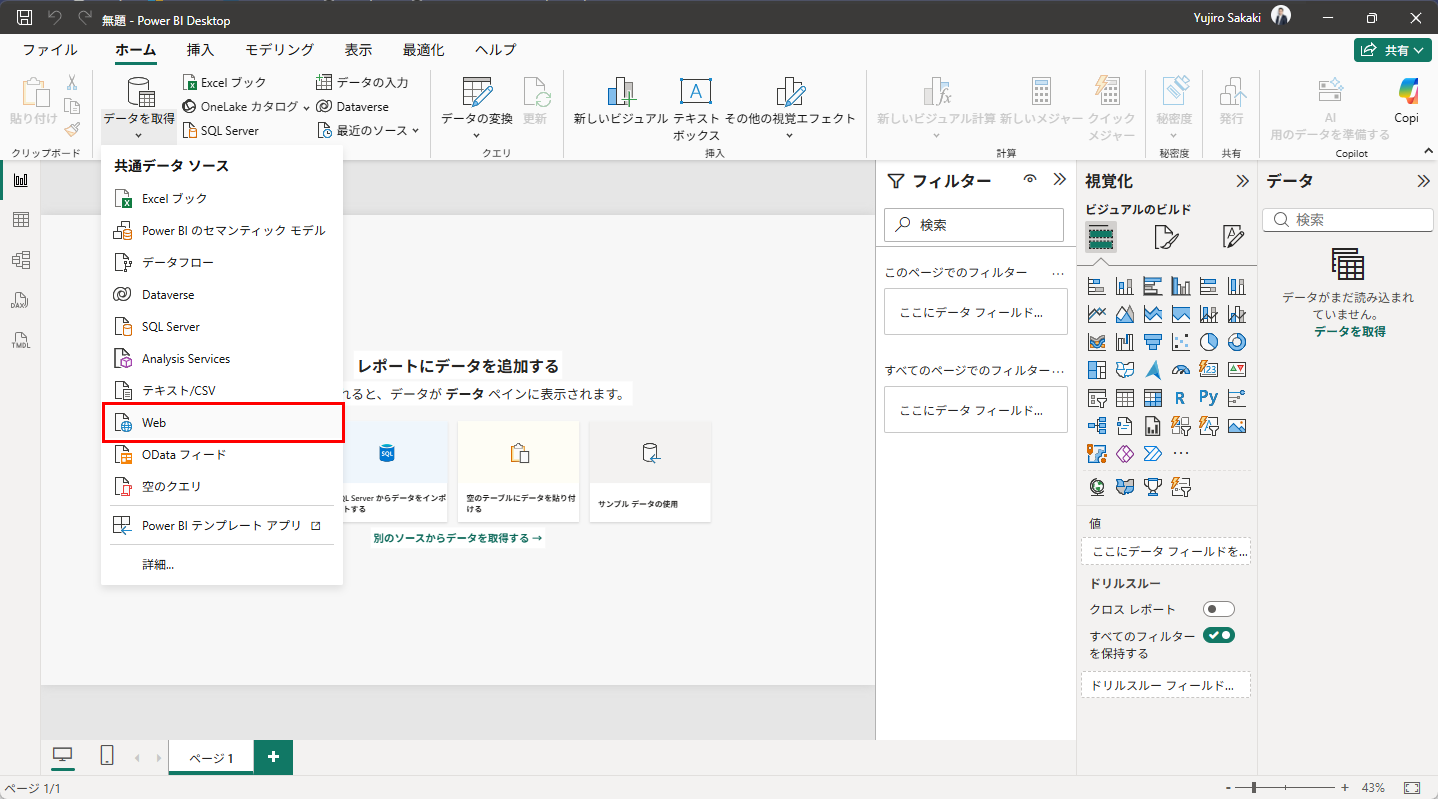Image resolution: width=1438 pixels, height=799 pixels.
Task: Select the pie chart visual
Action: pyautogui.click(x=1209, y=342)
